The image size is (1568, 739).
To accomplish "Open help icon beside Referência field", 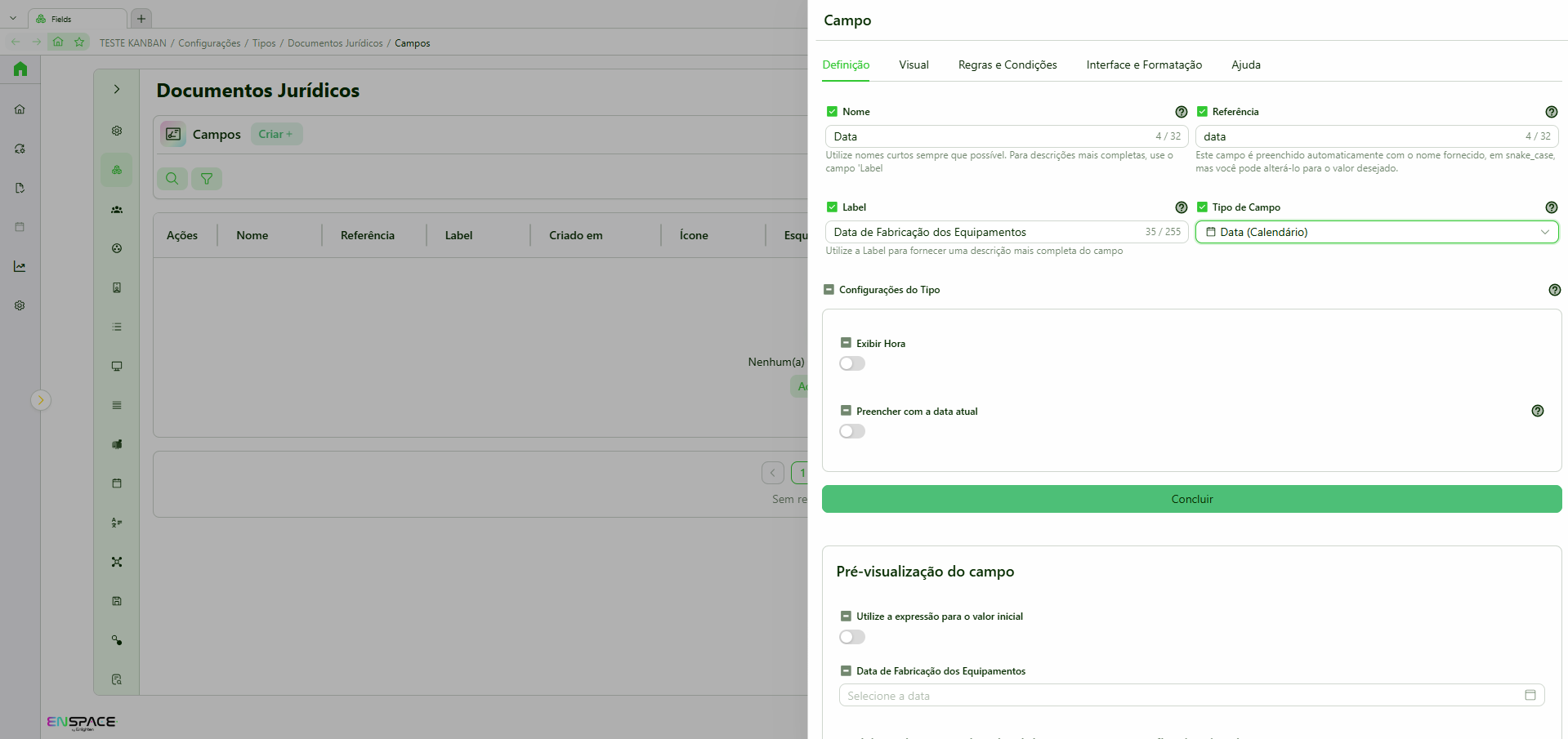I will [x=1551, y=112].
